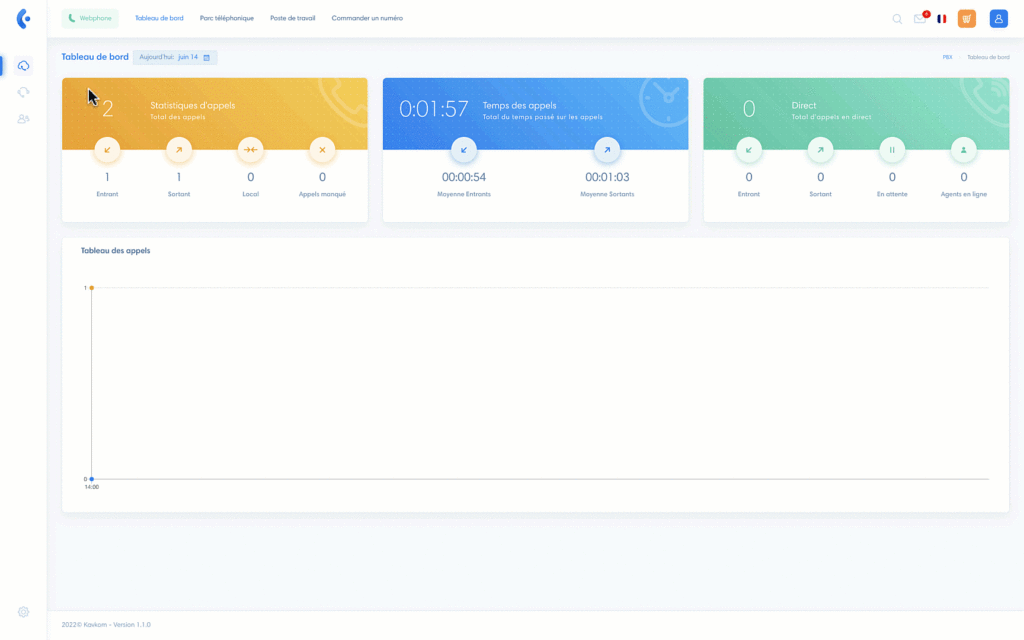Click the 'PBX' breadcrumb link

pyautogui.click(x=947, y=57)
